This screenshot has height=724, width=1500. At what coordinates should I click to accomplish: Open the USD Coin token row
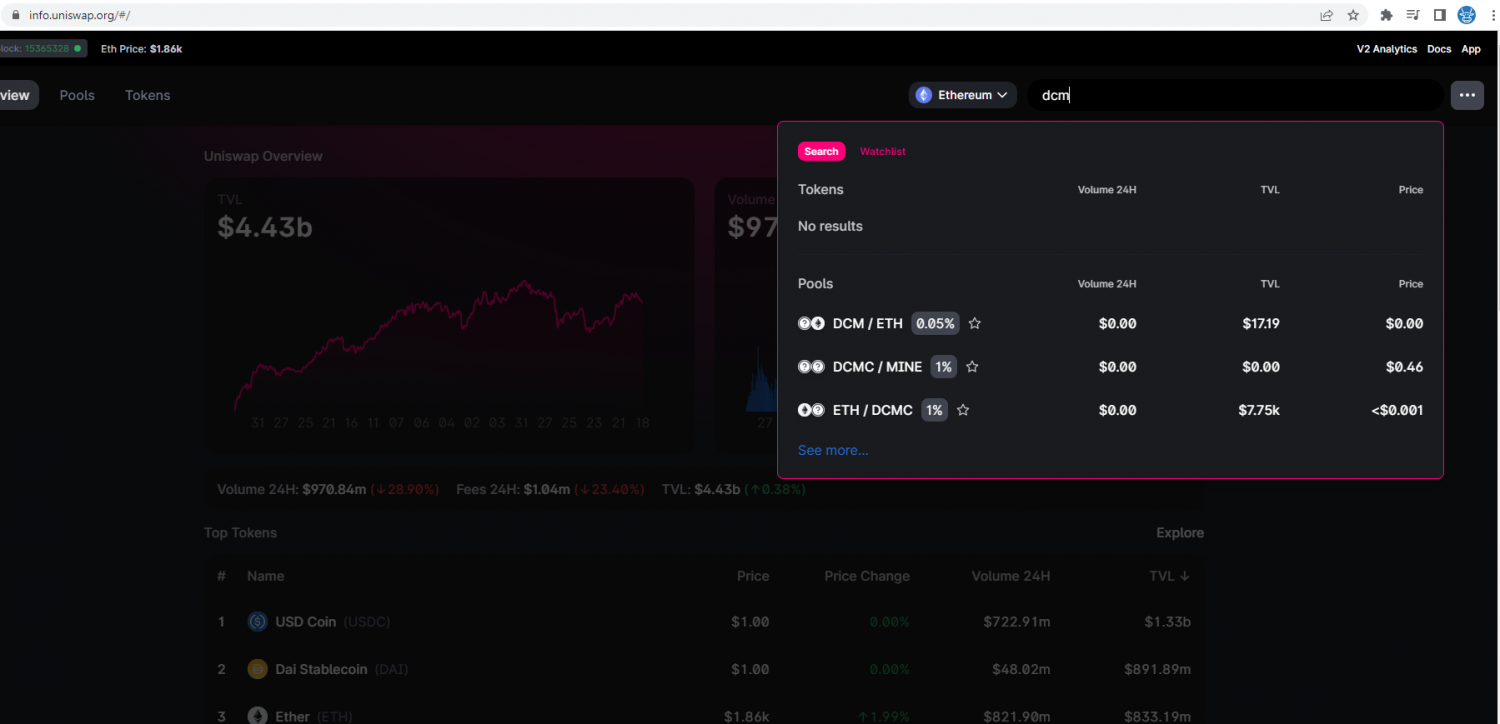(x=704, y=622)
